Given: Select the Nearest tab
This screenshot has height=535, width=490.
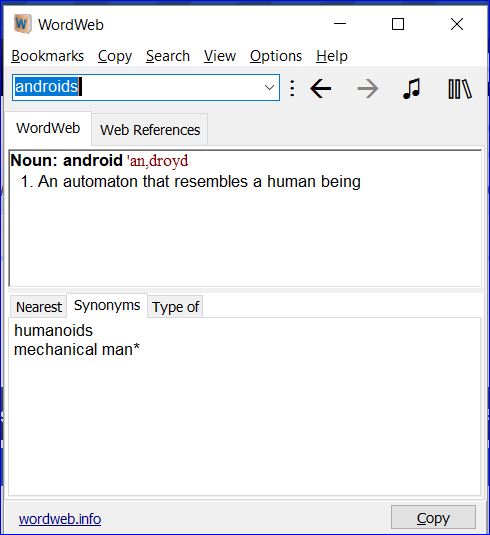Looking at the screenshot, I should point(39,307).
